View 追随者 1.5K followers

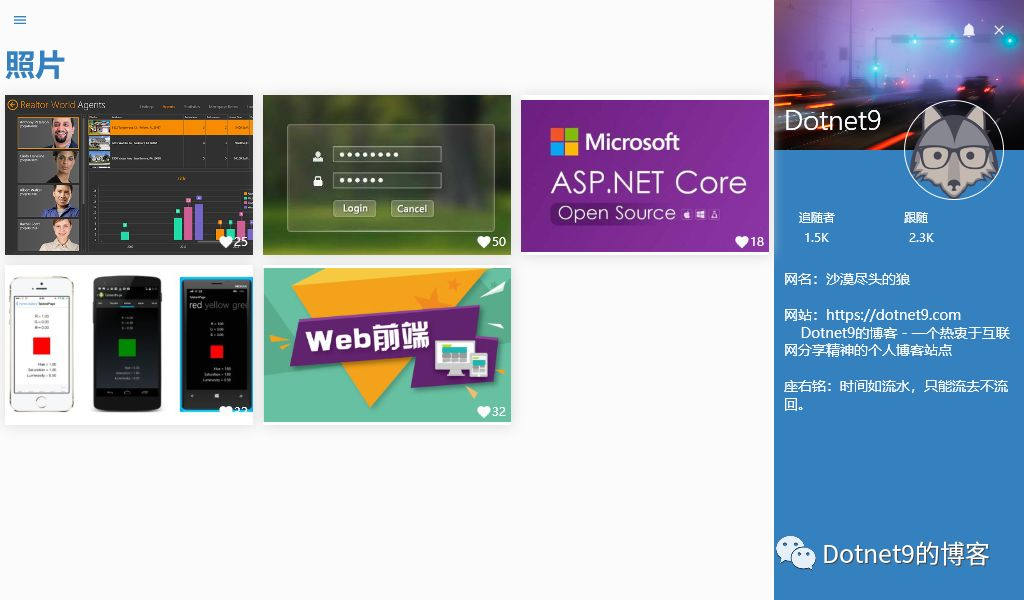coord(816,227)
